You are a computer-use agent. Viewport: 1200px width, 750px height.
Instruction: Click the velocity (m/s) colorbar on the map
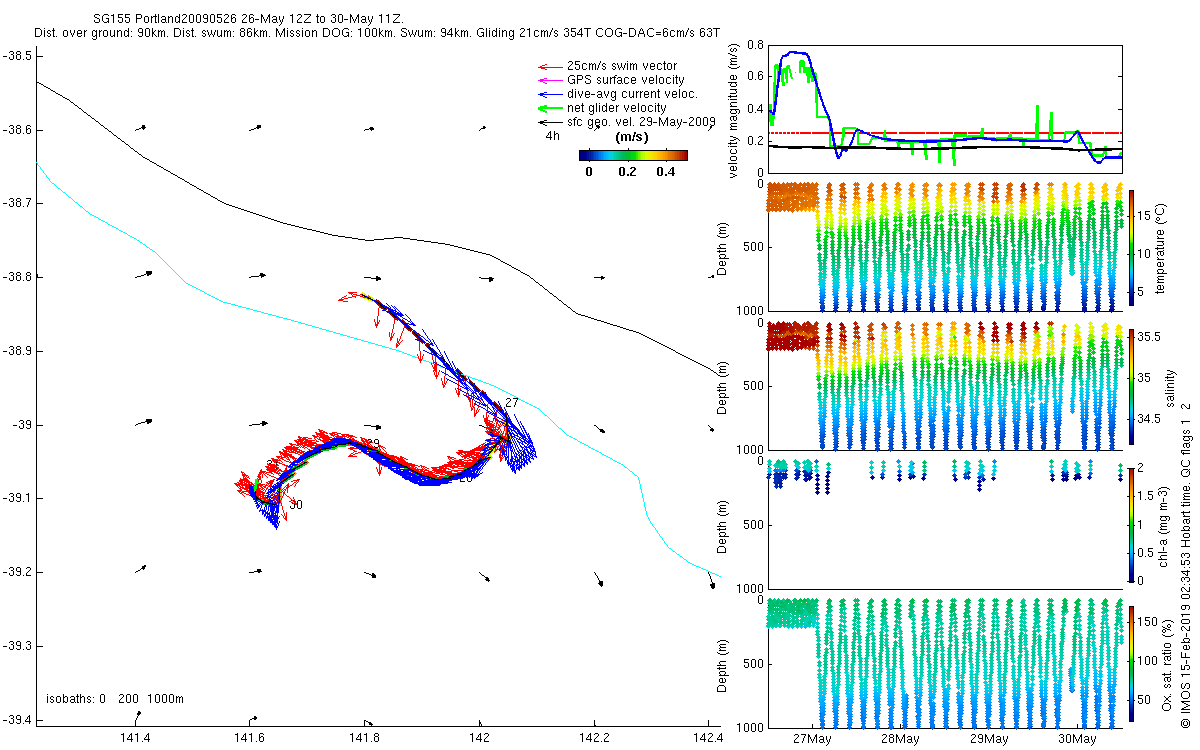point(633,155)
